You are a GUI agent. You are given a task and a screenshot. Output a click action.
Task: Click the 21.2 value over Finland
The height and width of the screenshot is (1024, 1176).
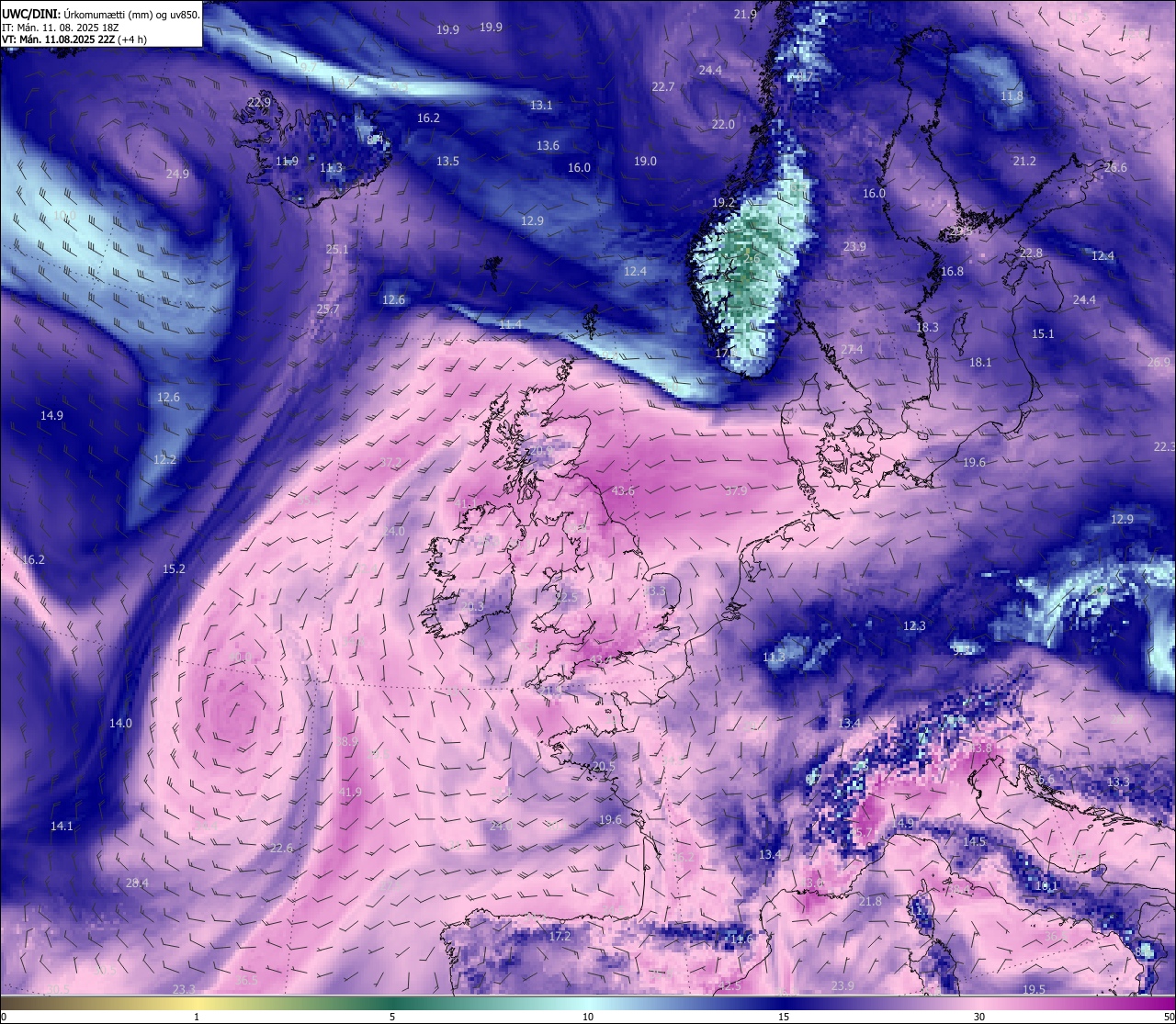click(1024, 162)
